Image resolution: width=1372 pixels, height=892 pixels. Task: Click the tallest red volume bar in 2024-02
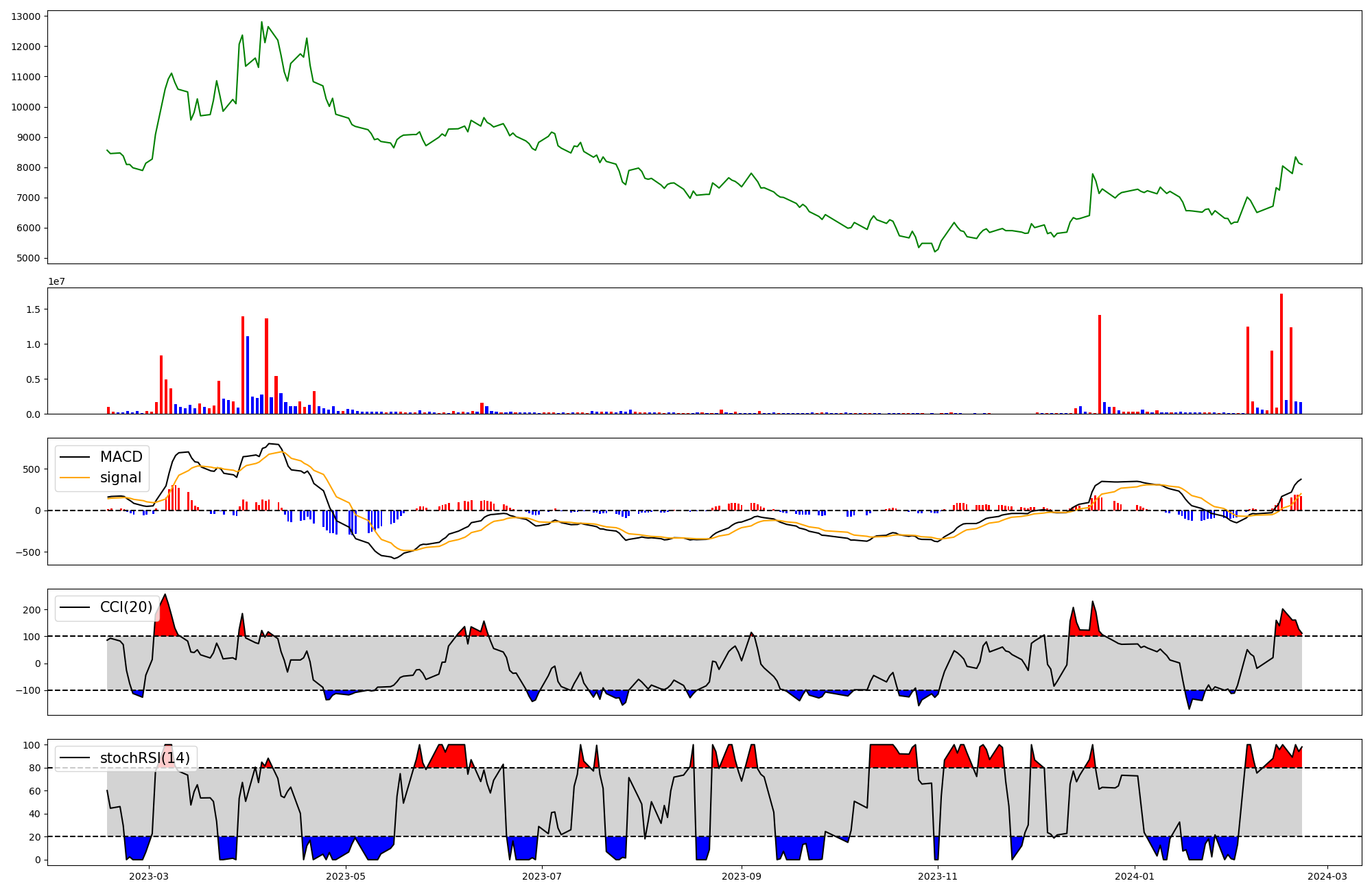(1281, 354)
